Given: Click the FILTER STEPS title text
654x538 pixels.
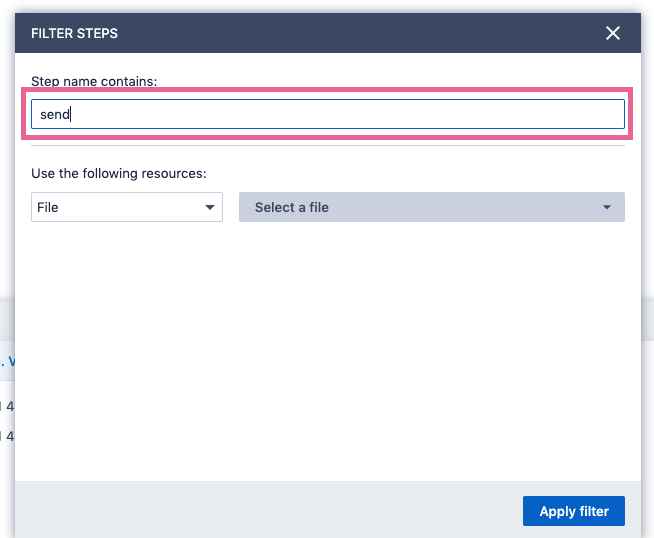Looking at the screenshot, I should tap(74, 33).
